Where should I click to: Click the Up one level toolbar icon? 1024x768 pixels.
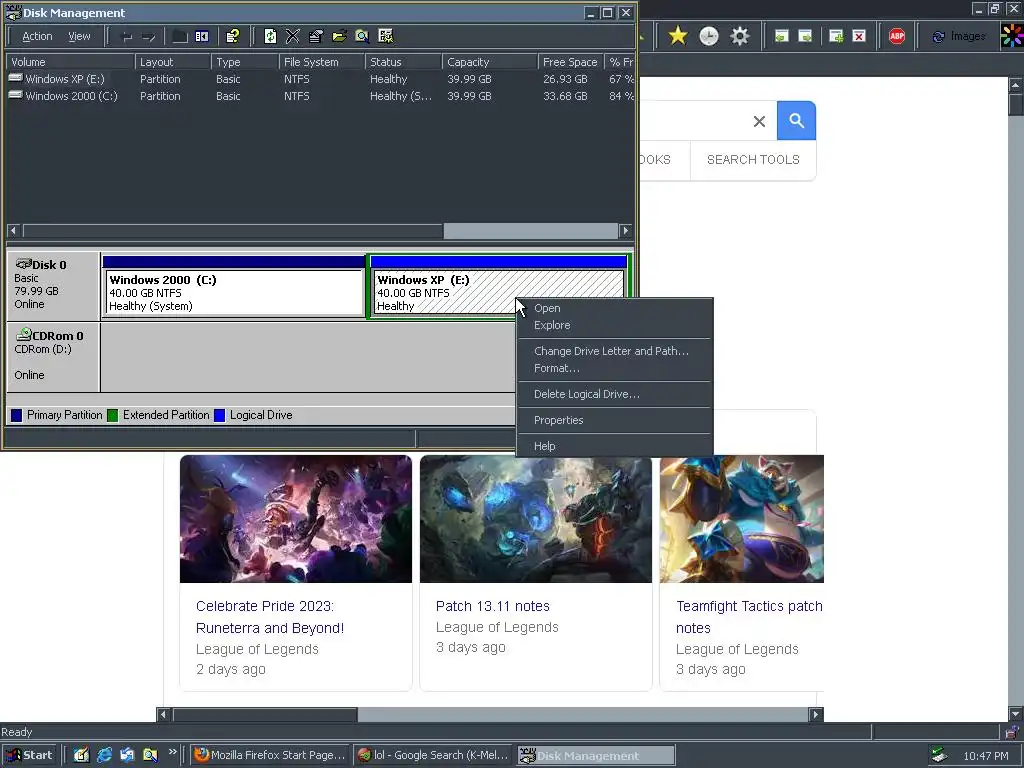pos(180,37)
